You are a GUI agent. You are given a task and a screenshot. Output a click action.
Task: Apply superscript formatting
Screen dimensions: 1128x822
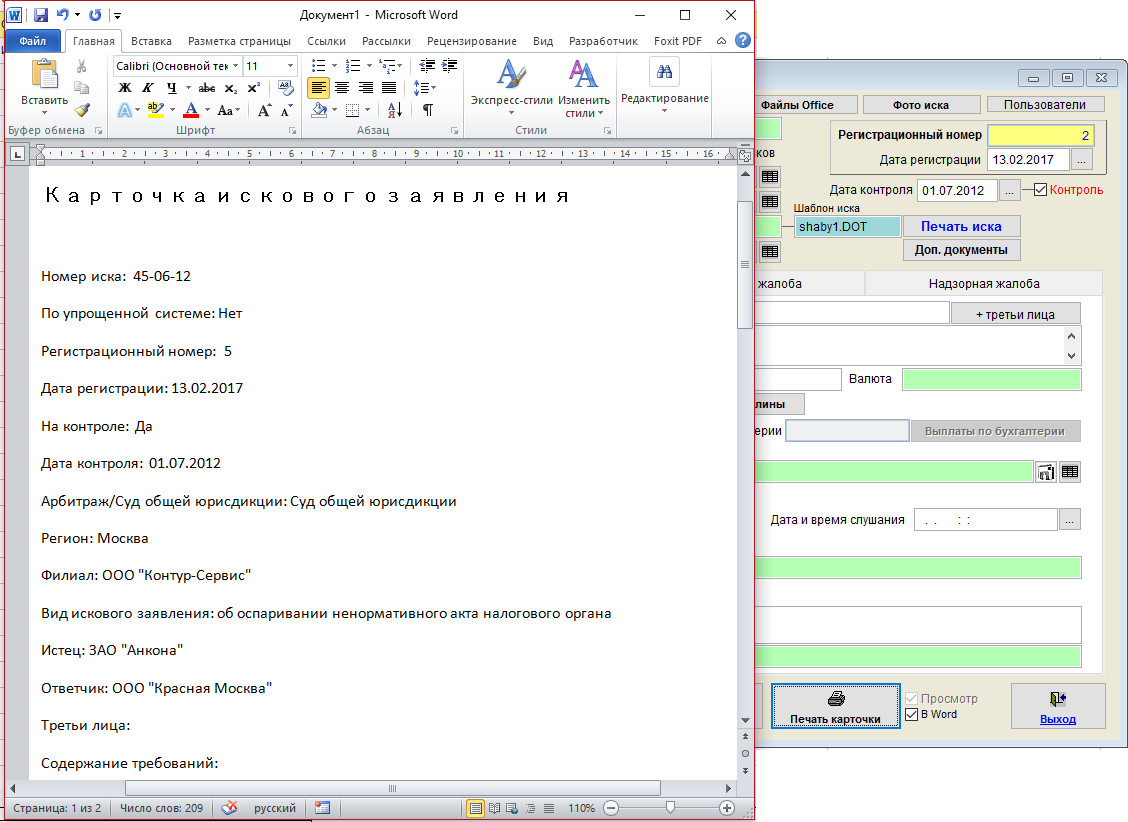253,88
